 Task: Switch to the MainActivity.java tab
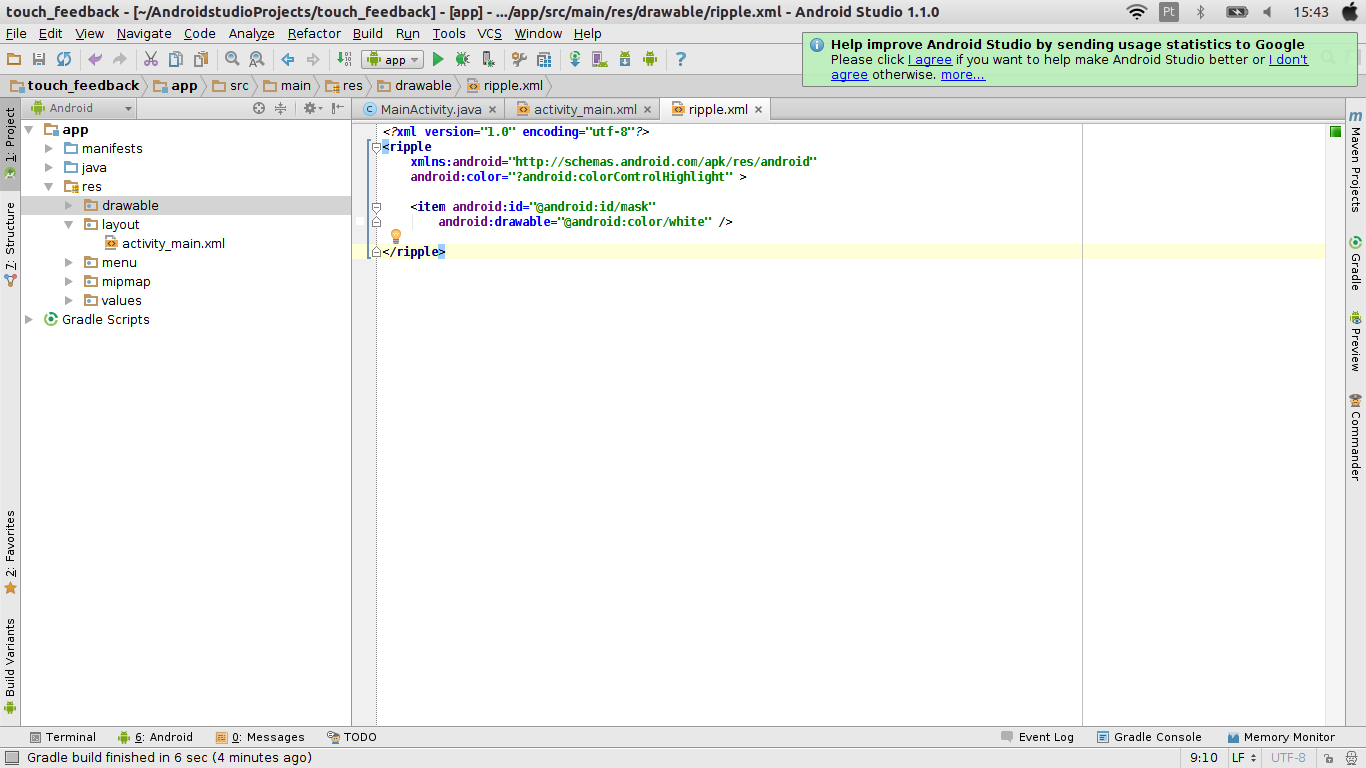click(430, 109)
